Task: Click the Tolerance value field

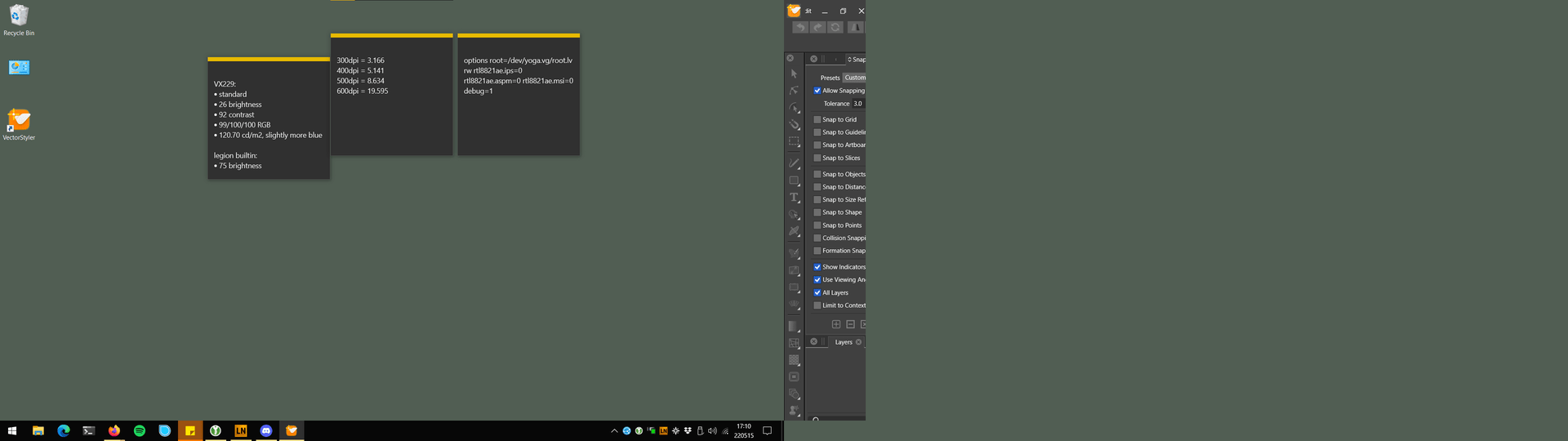Action: pyautogui.click(x=857, y=104)
